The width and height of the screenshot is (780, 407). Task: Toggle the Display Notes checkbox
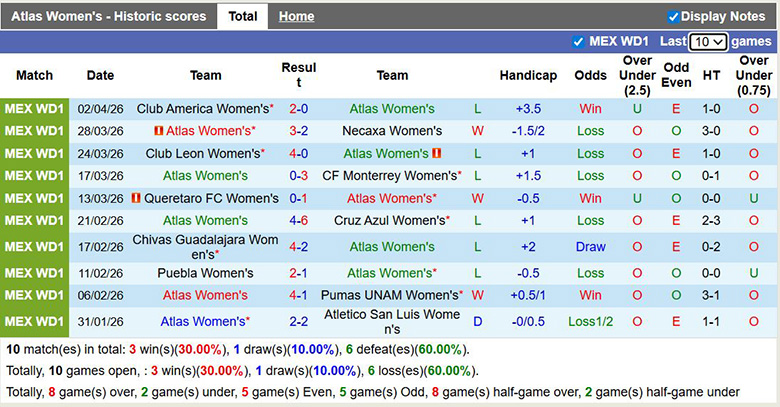pos(673,17)
